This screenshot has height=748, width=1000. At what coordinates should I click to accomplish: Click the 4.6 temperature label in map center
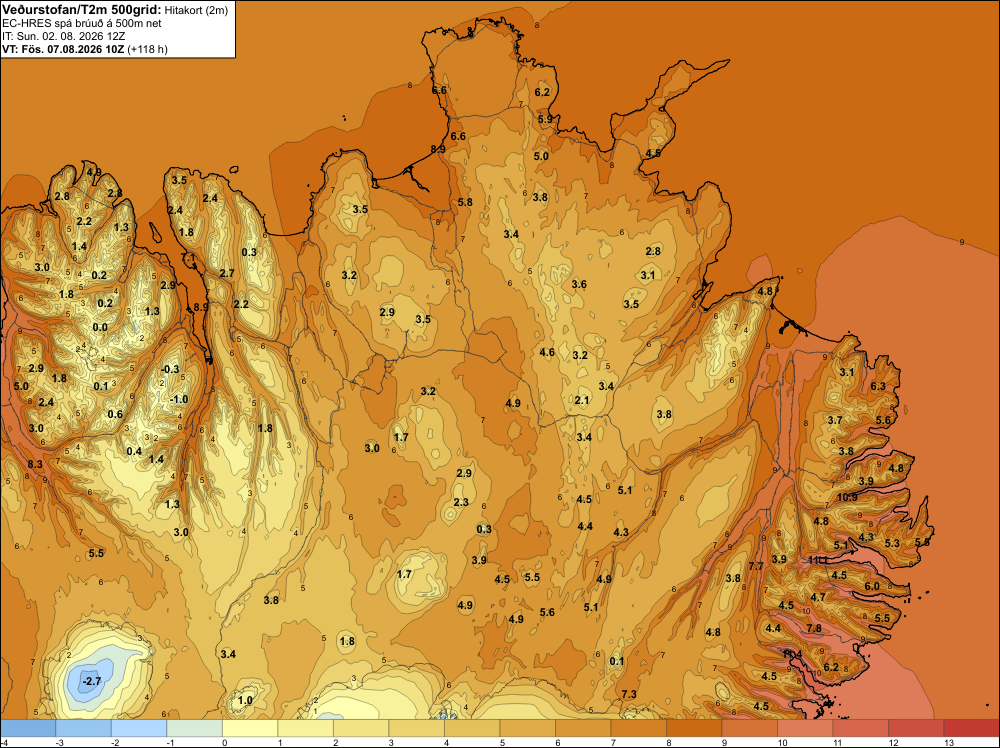click(x=547, y=352)
